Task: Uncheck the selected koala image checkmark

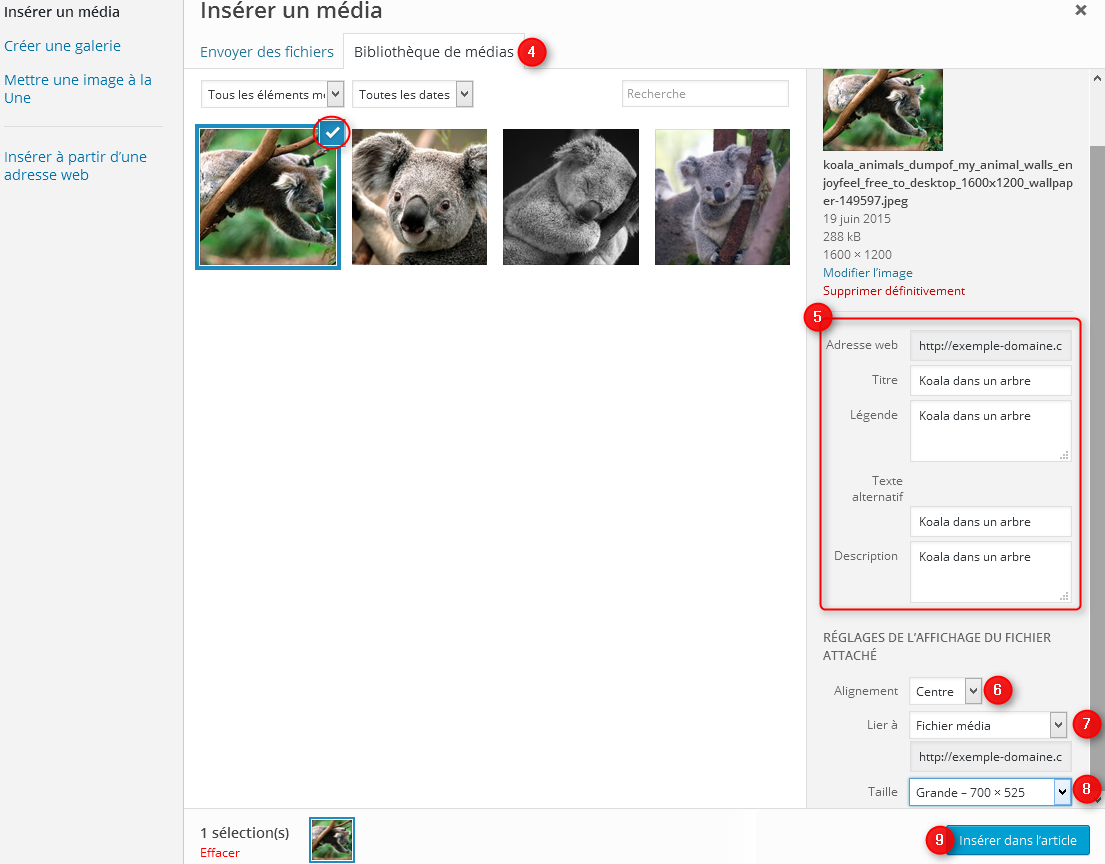Action: pyautogui.click(x=333, y=132)
